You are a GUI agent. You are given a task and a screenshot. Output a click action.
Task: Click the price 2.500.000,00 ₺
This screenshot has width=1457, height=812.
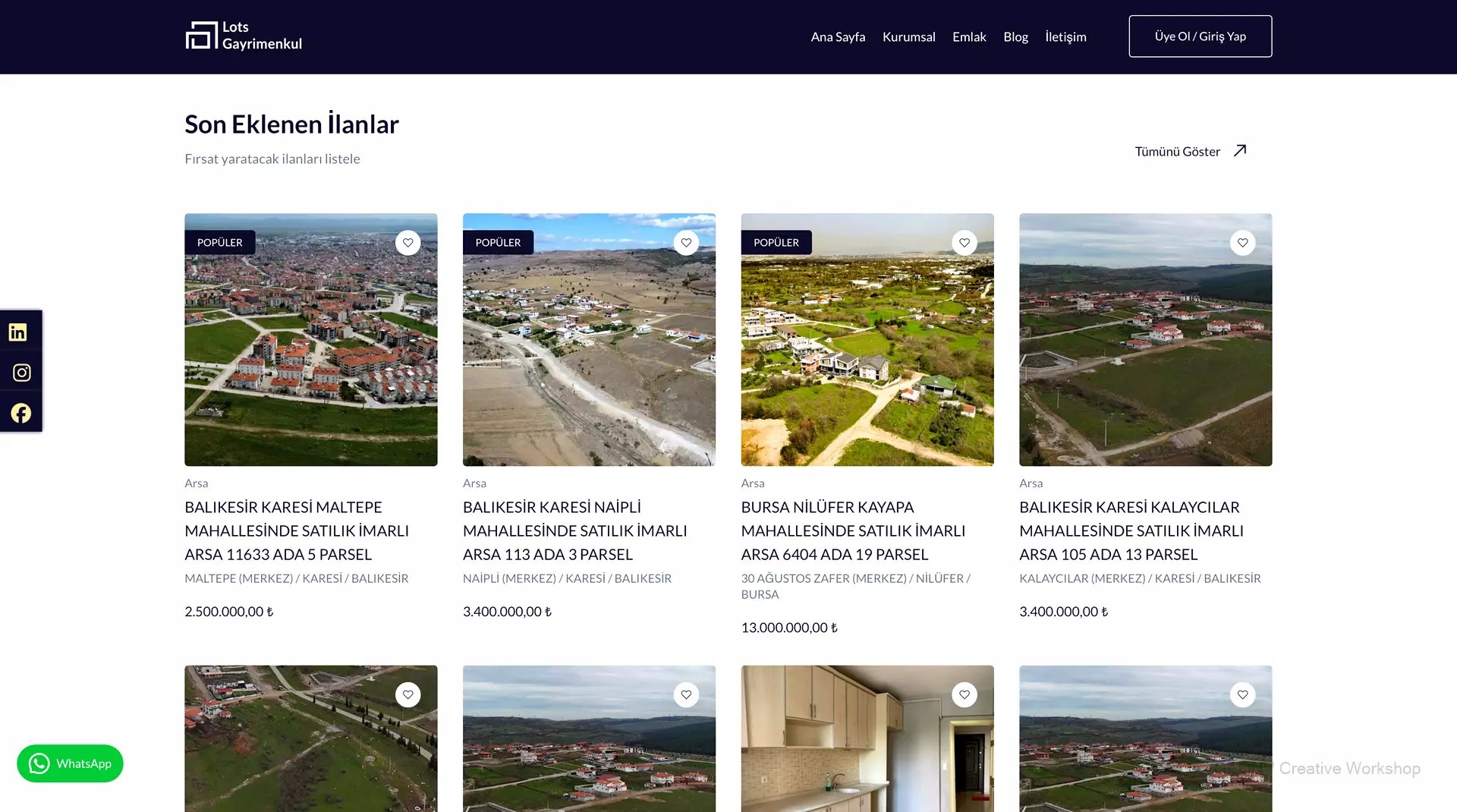point(229,611)
